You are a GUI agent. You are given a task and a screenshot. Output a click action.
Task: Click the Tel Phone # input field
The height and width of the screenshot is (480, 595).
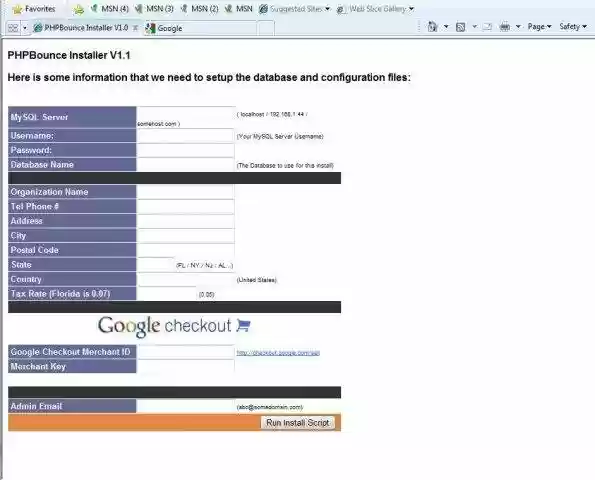[x=186, y=206]
